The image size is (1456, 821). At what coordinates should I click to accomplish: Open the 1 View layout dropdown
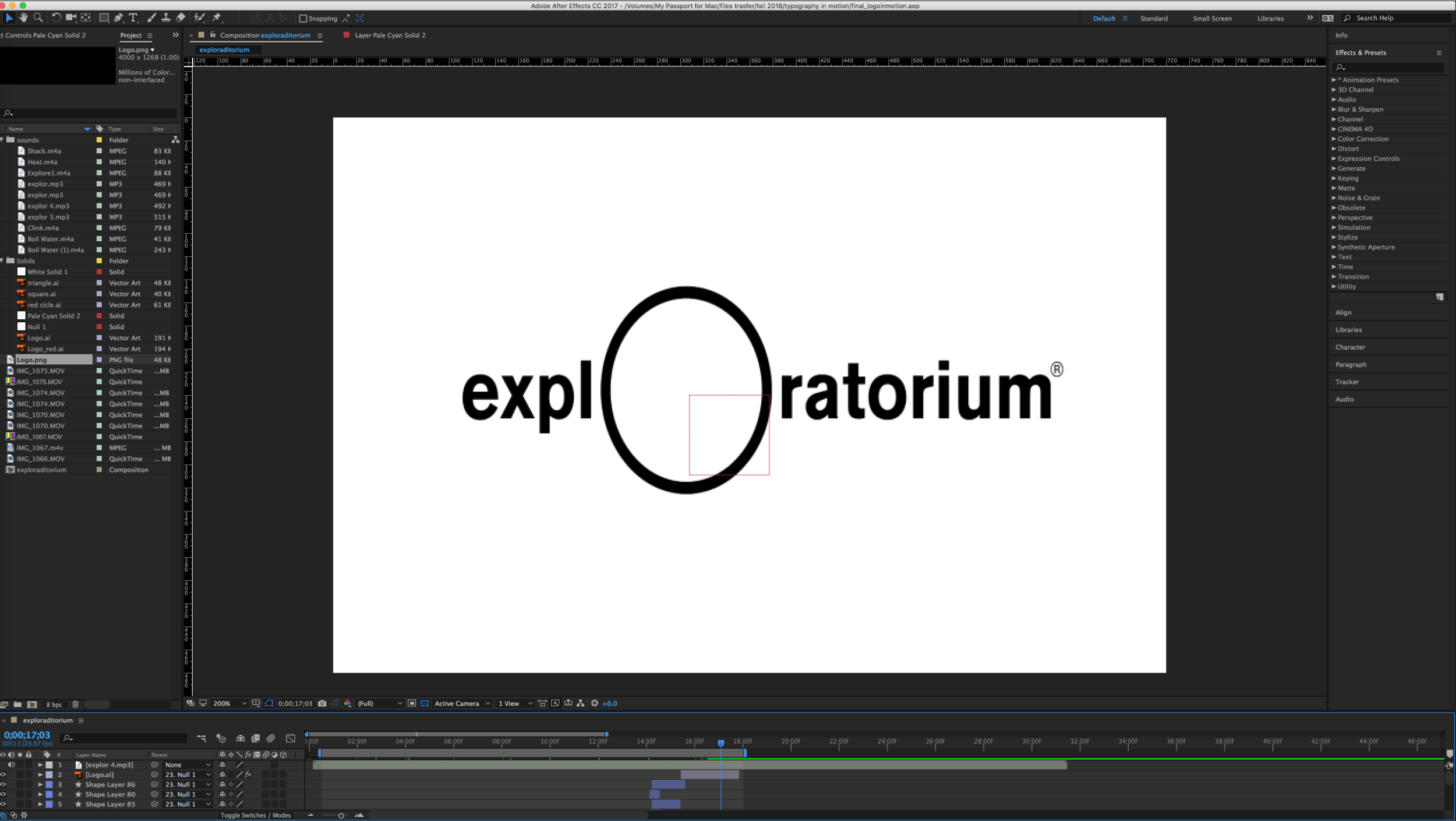515,703
